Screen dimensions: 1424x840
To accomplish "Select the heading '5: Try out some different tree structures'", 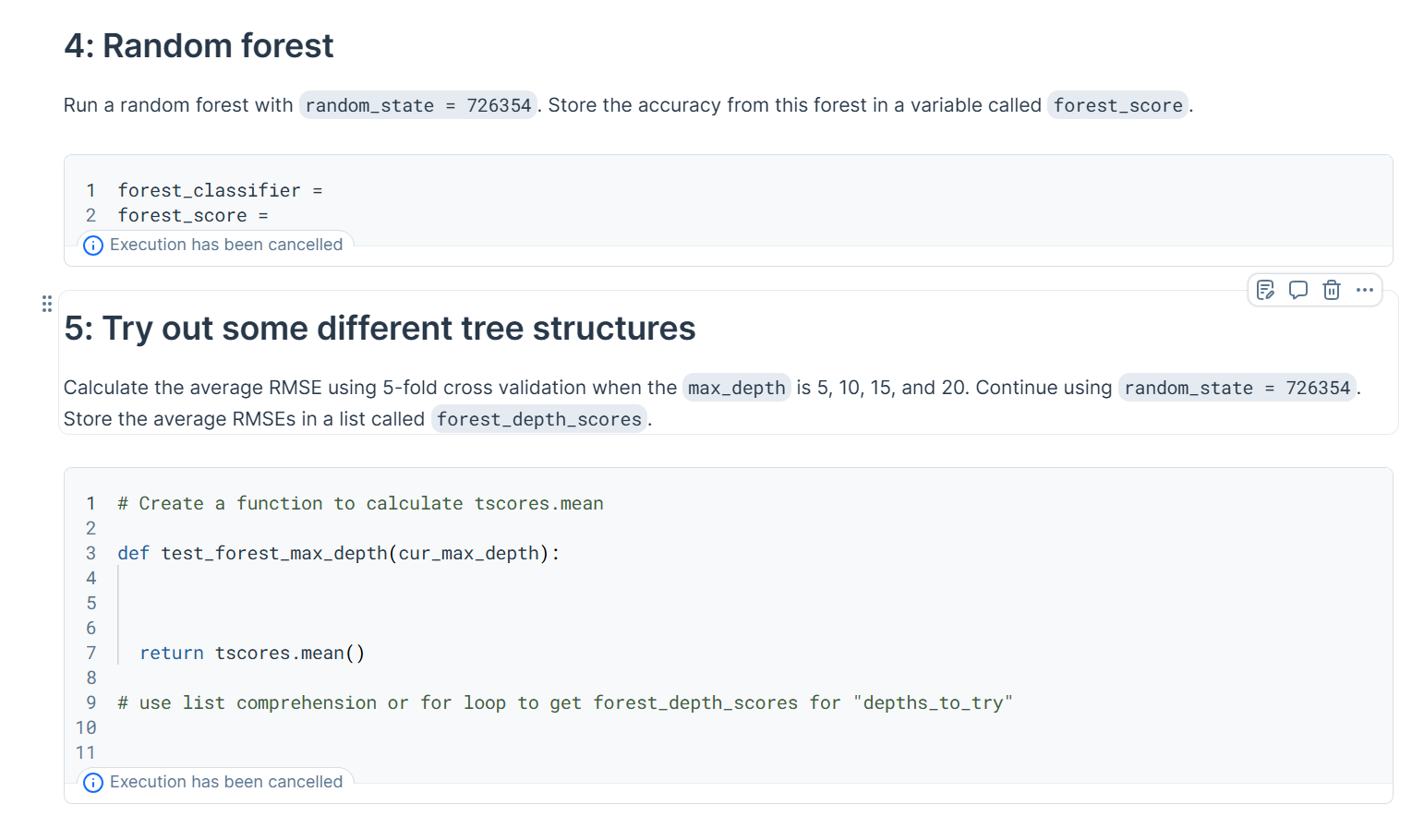I will 379,328.
